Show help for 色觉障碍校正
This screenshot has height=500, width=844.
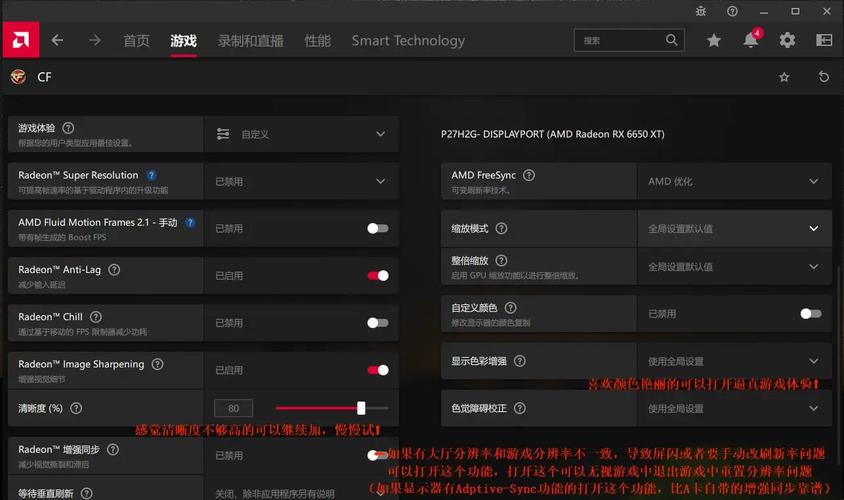tap(519, 408)
